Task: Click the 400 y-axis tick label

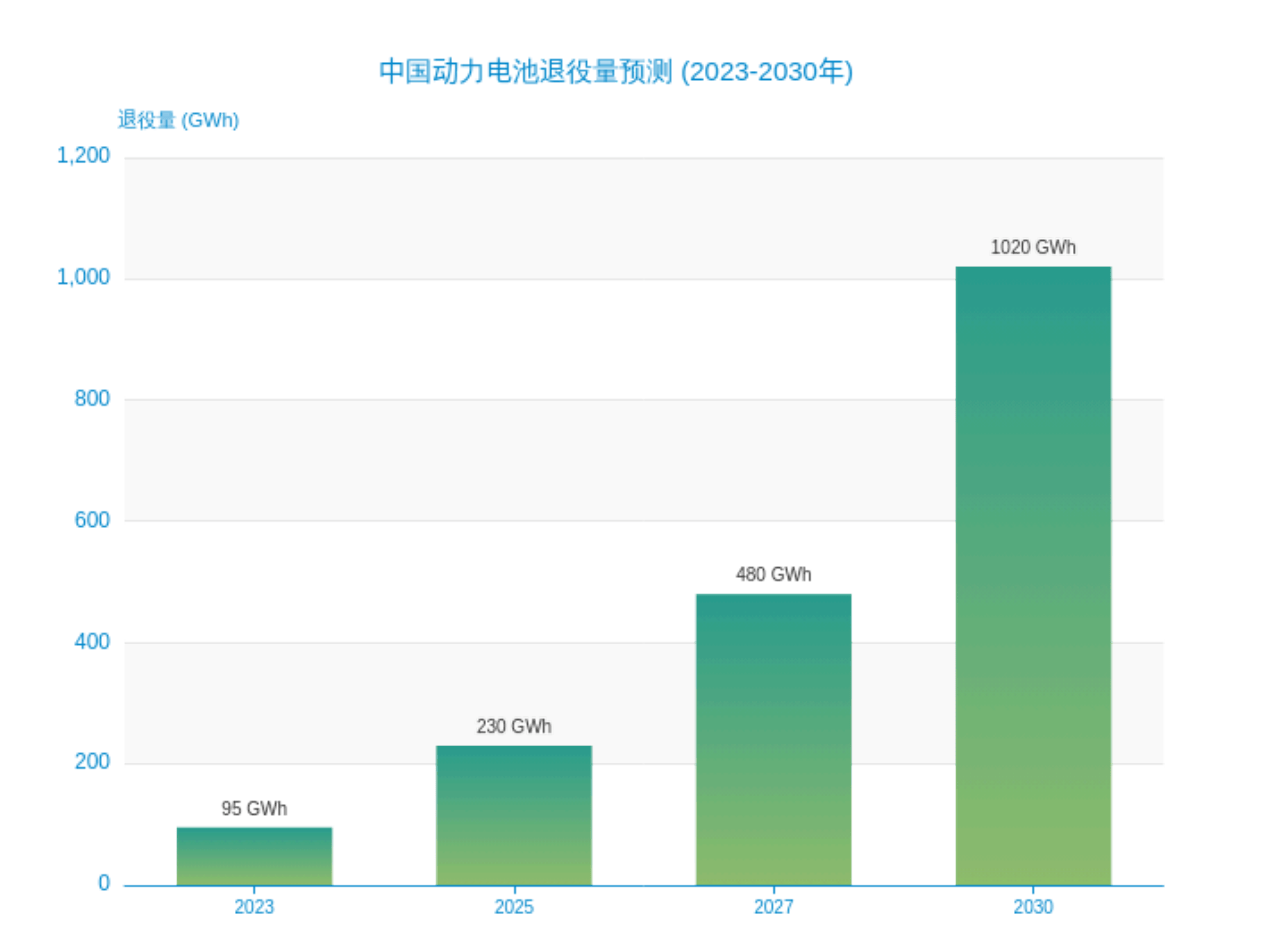Action: coord(92,642)
